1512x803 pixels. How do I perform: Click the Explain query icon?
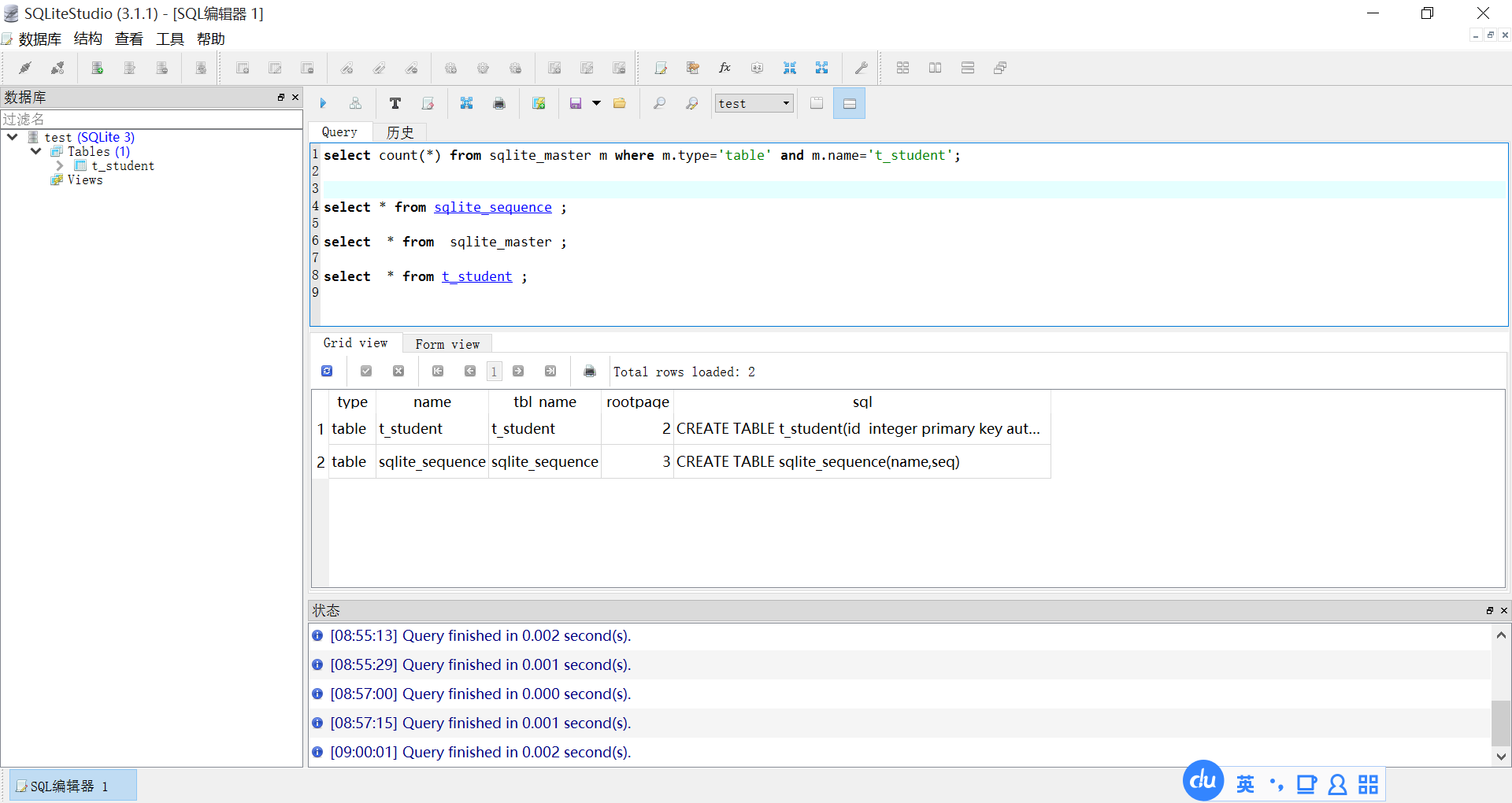coord(355,103)
